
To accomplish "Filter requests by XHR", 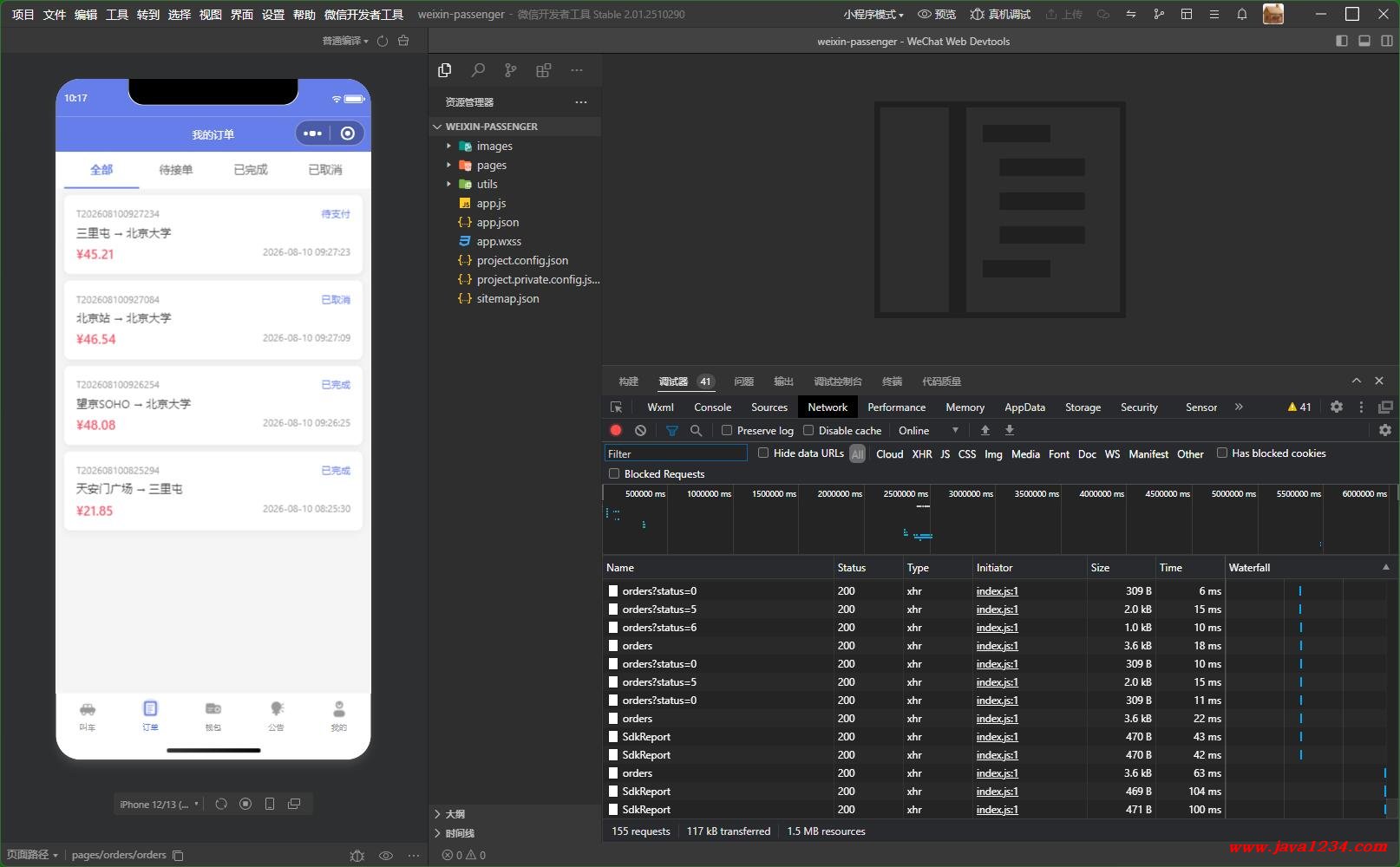I will pos(922,453).
